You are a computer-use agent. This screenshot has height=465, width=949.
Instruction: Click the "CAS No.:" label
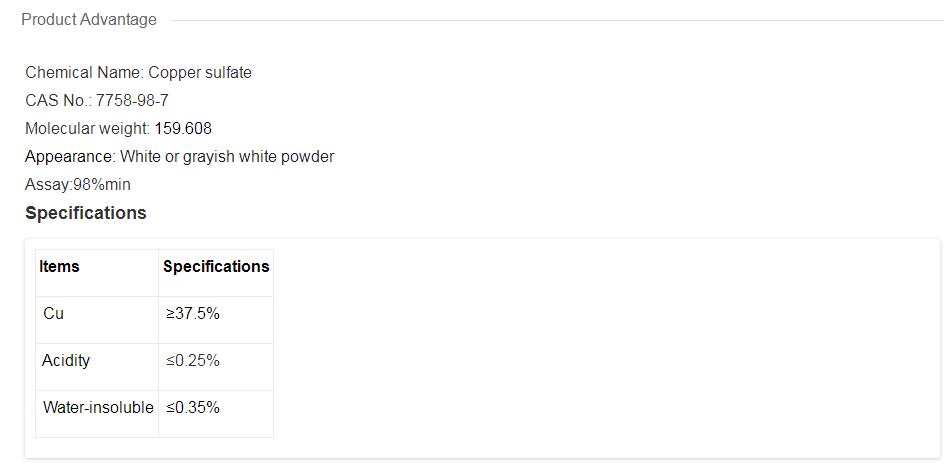click(x=58, y=101)
